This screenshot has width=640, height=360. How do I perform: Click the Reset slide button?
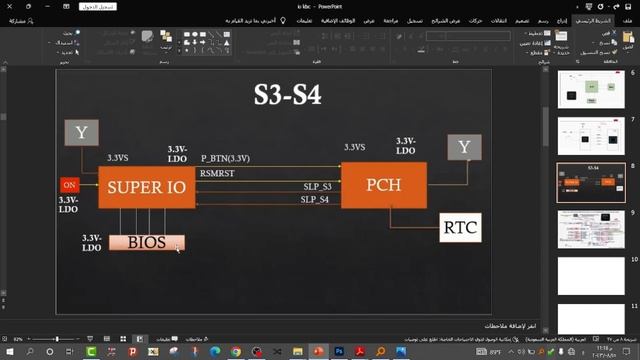tap(535, 43)
